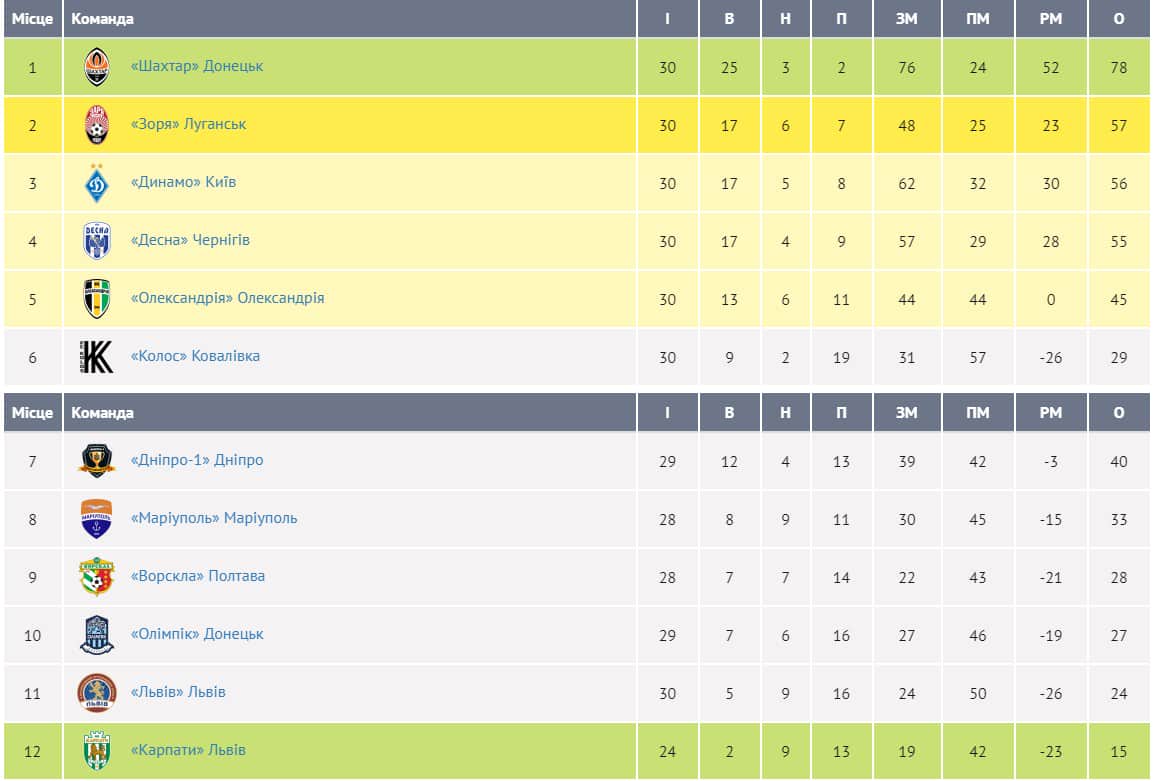Image resolution: width=1154 pixels, height=781 pixels.
Task: Open «Шахтар» Донецьк team link
Action: tap(197, 66)
